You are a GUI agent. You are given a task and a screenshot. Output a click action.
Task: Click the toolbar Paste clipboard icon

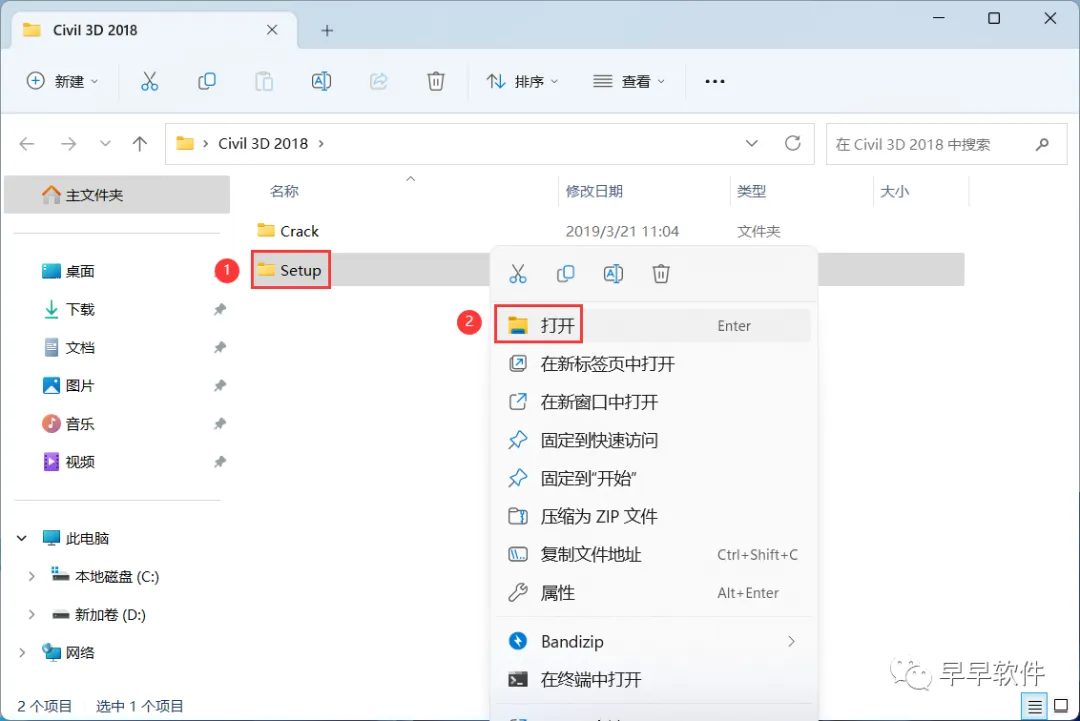[x=264, y=81]
